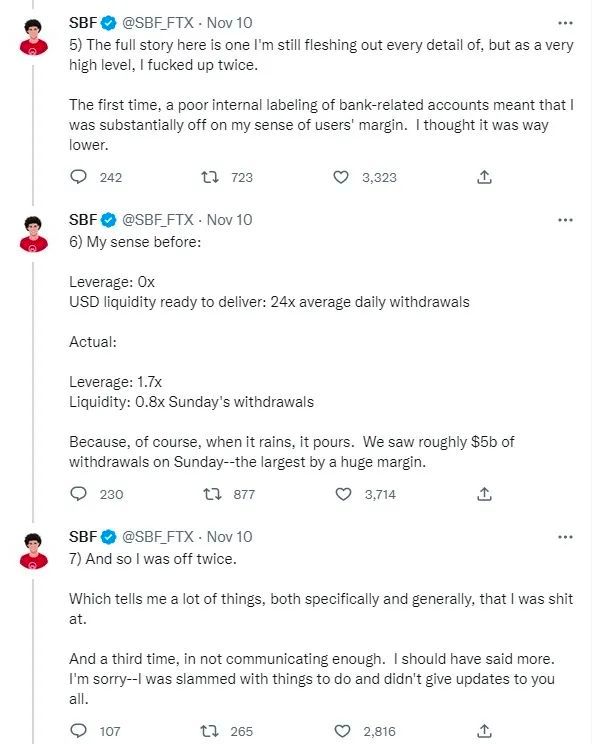Viewport: 593px width, 744px height.
Task: Like the tweet with 3,323 likes
Action: [x=341, y=177]
